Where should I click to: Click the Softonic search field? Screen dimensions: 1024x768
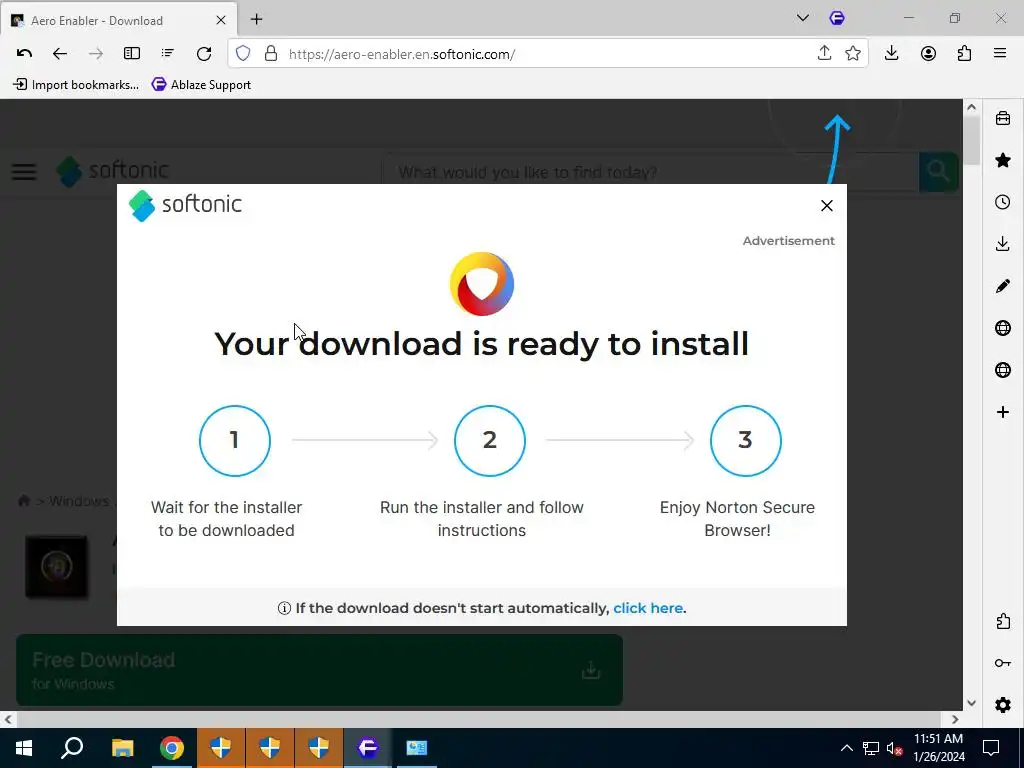[x=650, y=172]
